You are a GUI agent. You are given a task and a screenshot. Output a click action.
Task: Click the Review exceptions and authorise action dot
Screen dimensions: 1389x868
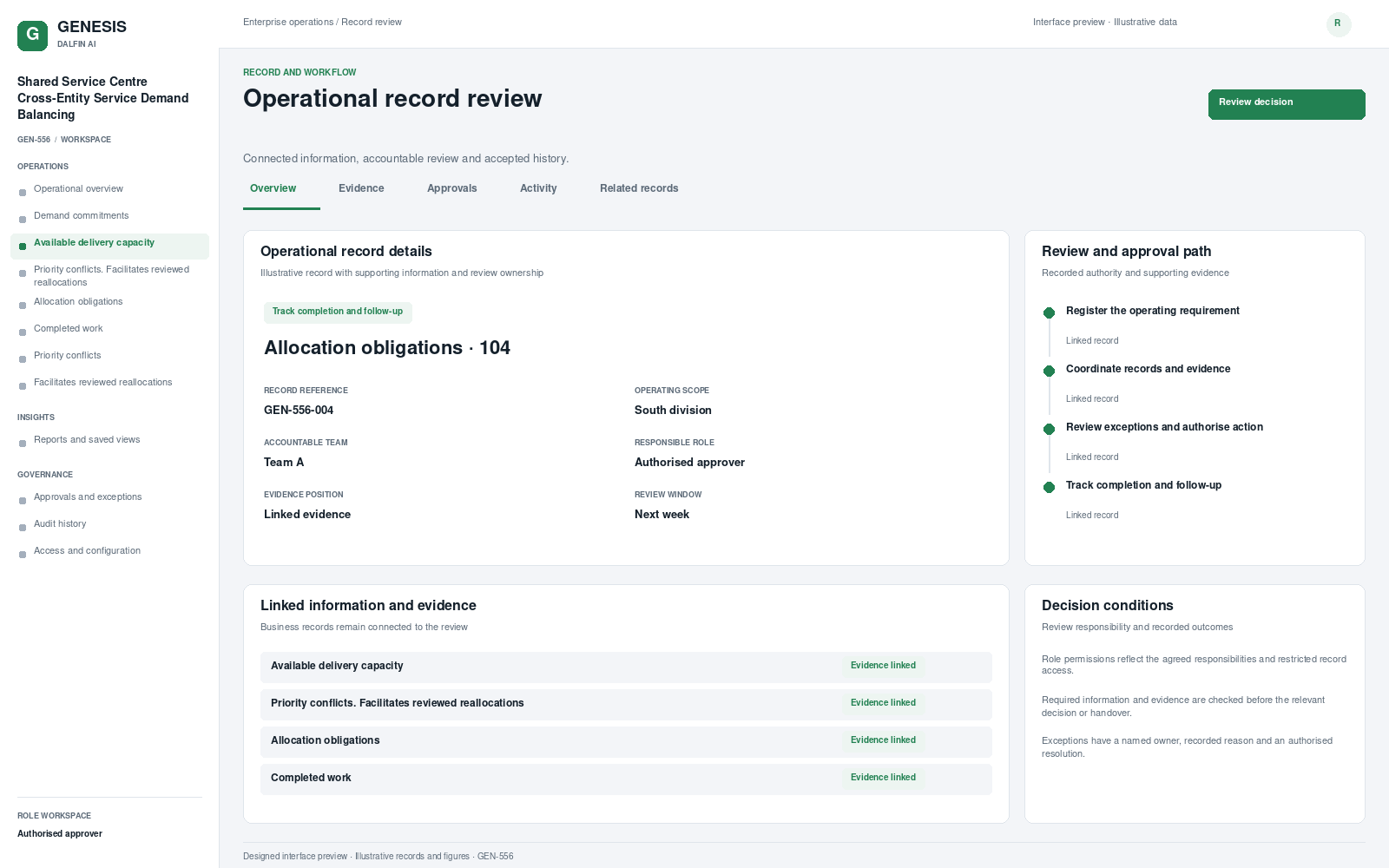click(x=1049, y=429)
